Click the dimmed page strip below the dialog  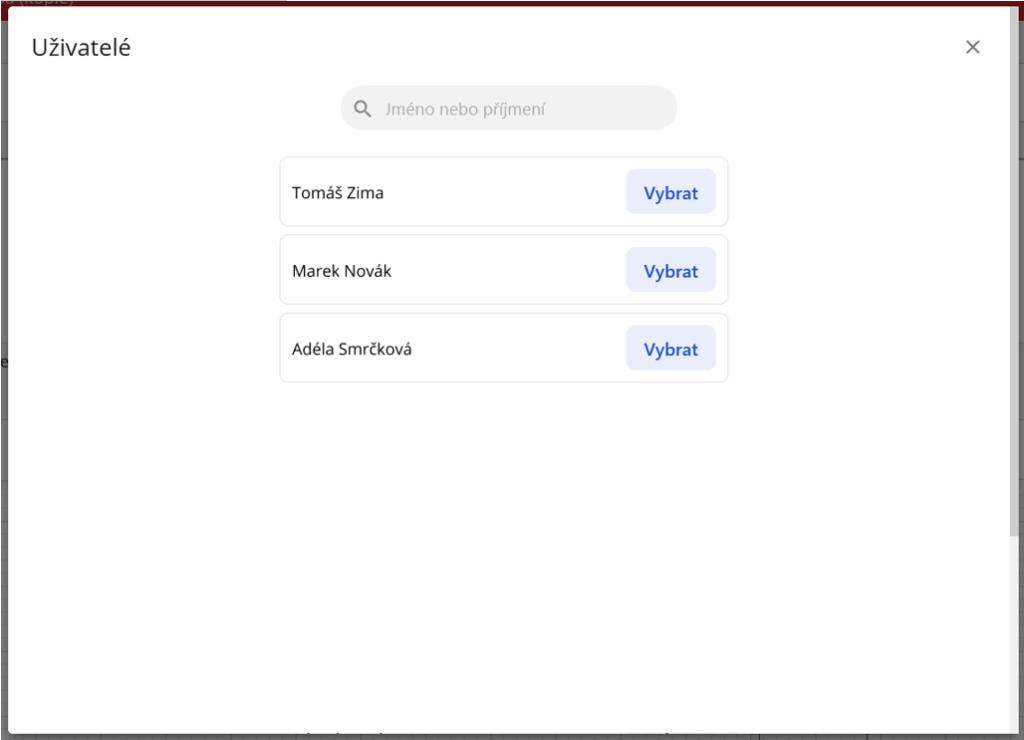pyautogui.click(x=500, y=737)
